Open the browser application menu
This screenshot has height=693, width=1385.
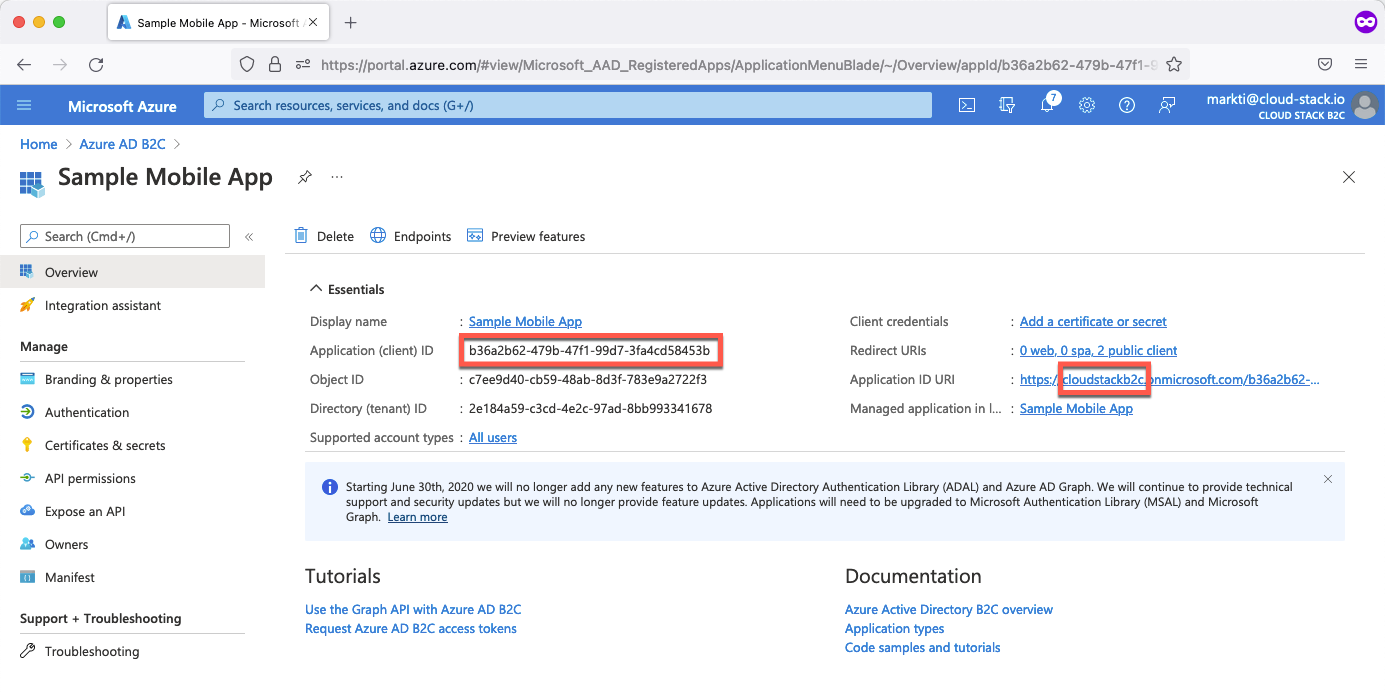1361,64
